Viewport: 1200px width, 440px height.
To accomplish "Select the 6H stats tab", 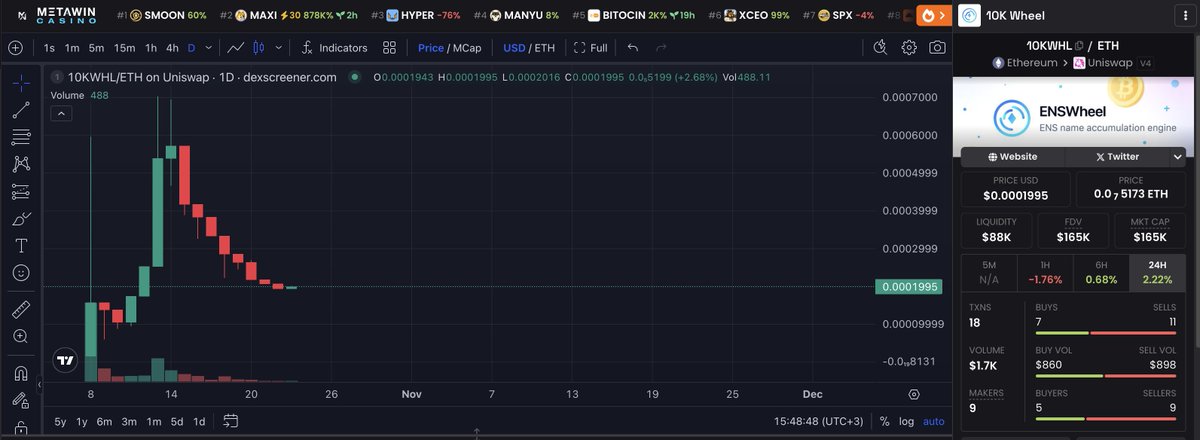I will [1100, 273].
